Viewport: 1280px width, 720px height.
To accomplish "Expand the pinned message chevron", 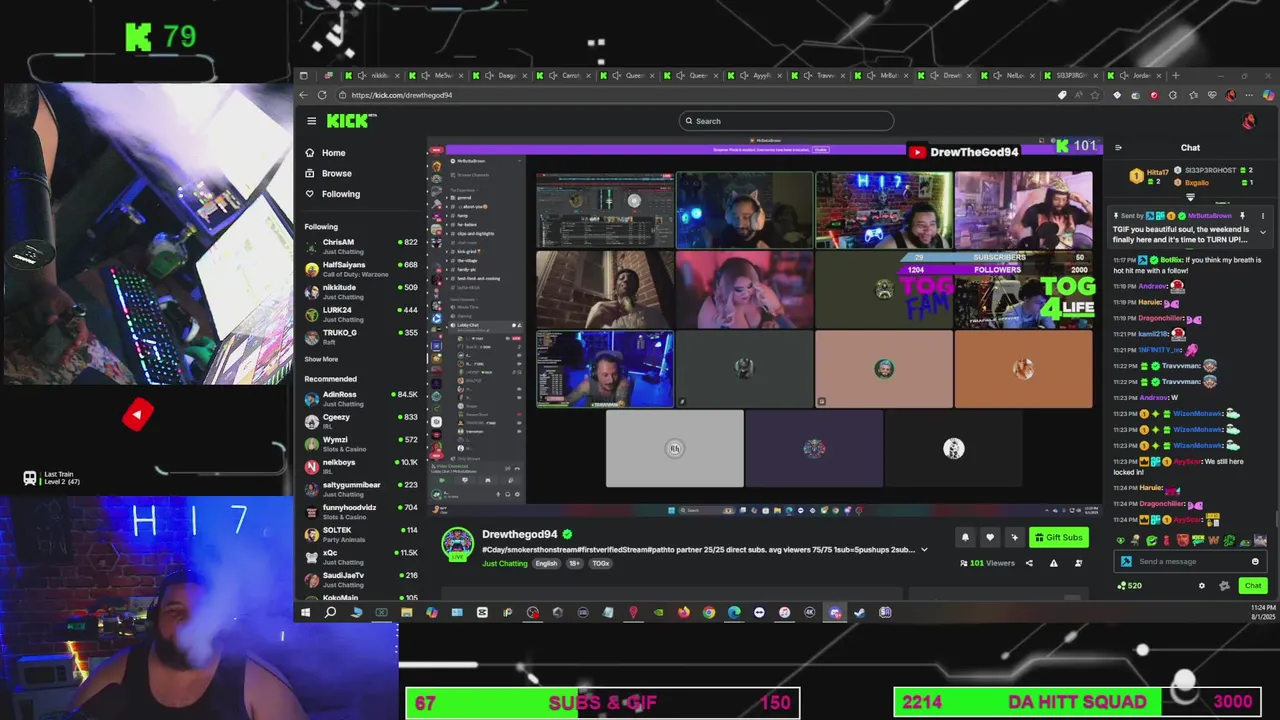I will pyautogui.click(x=1262, y=232).
